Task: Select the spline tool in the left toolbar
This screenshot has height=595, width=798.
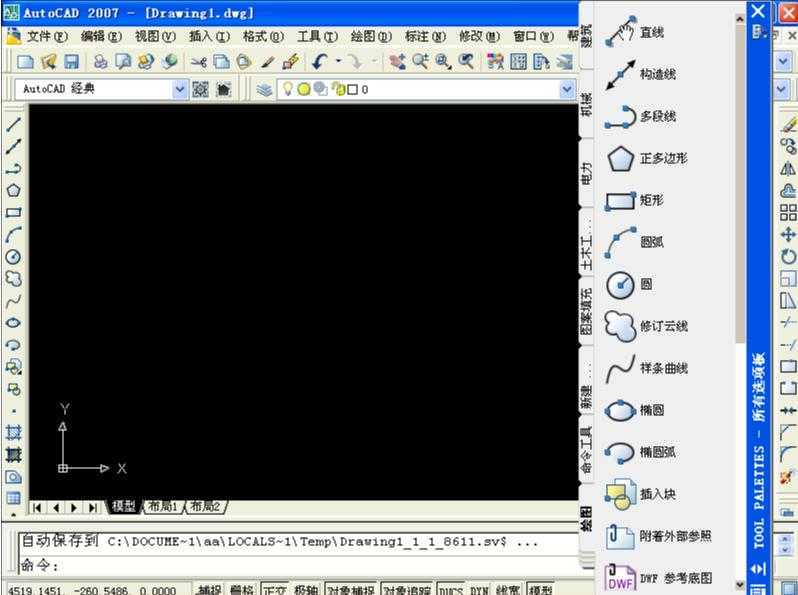Action: point(13,301)
